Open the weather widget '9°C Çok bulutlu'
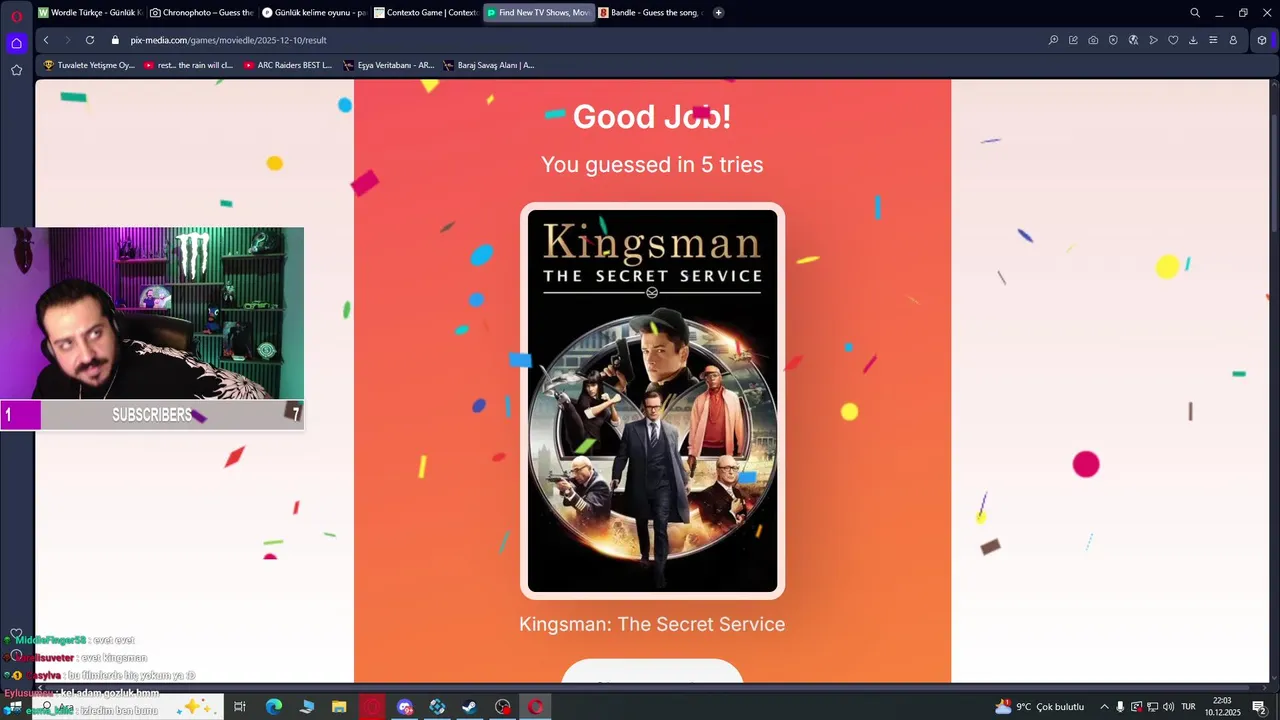 pyautogui.click(x=1039, y=707)
